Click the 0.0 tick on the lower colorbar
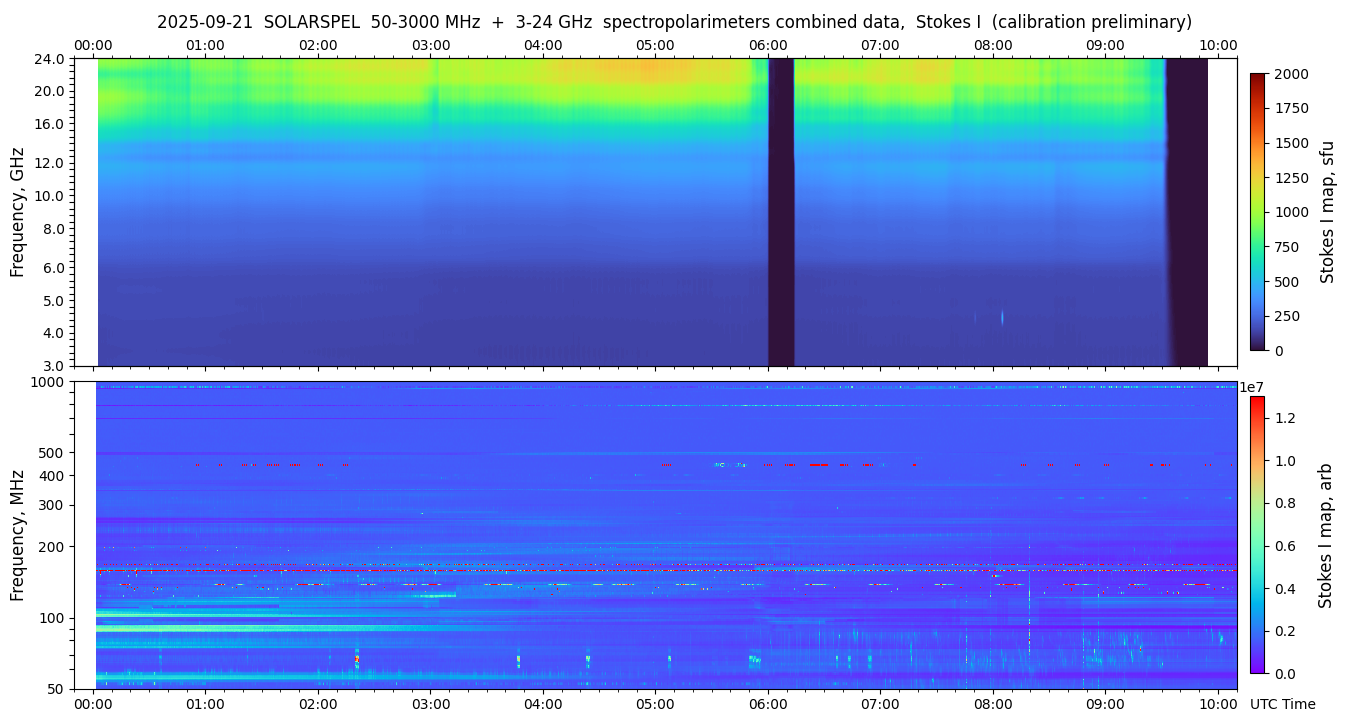Screen dimensions: 1350x725 [x=1287, y=673]
